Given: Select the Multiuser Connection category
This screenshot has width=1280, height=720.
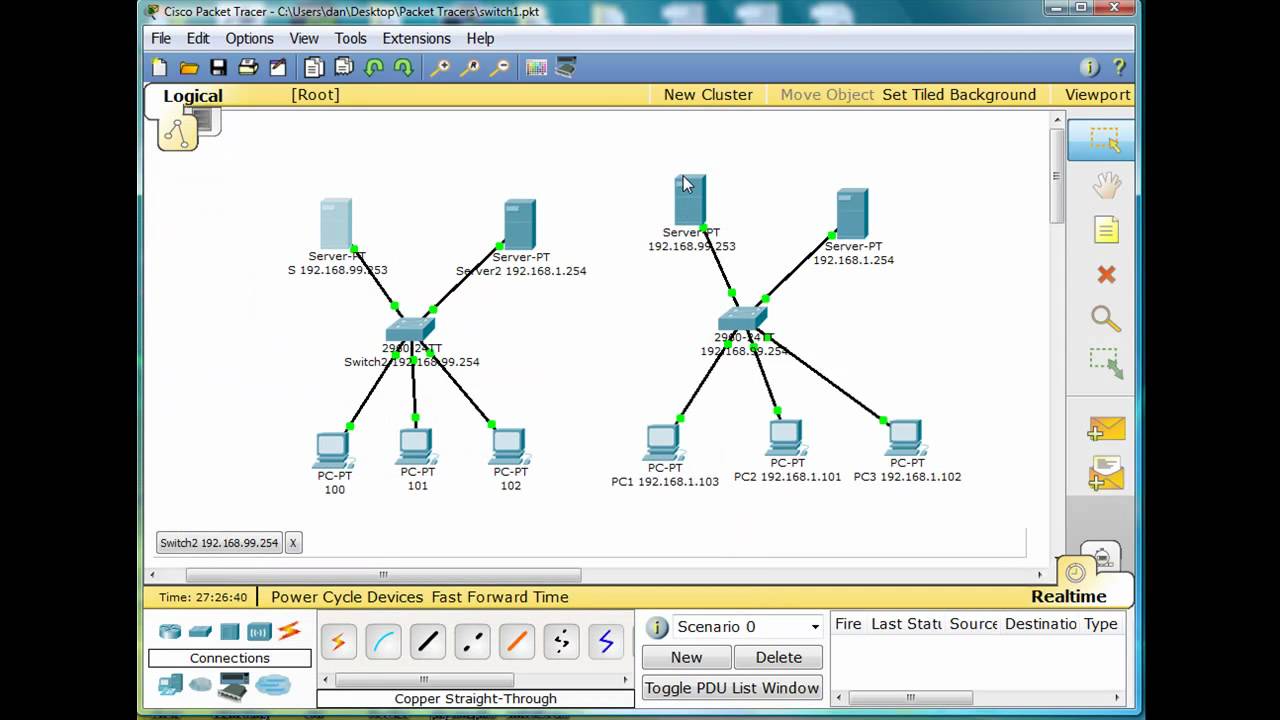Looking at the screenshot, I should 272,685.
